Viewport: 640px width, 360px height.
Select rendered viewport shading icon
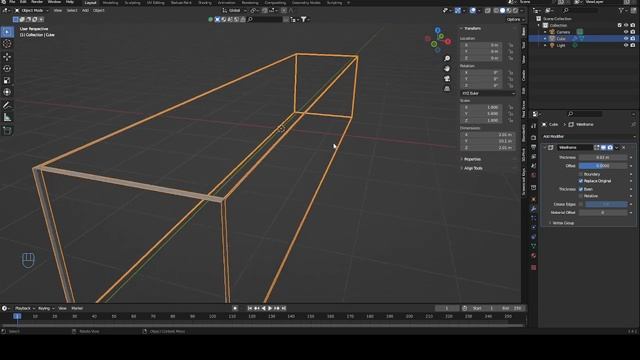[x=516, y=11]
